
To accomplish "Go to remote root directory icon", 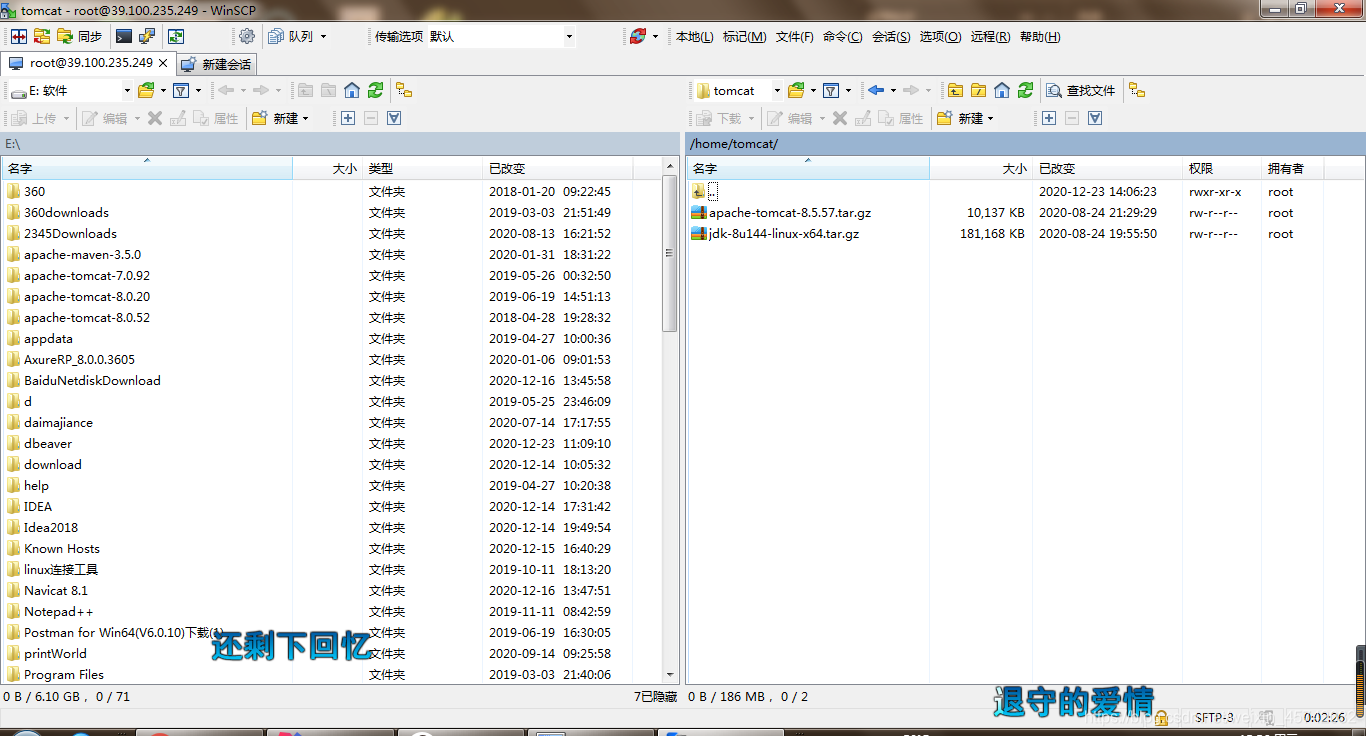I will click(x=979, y=90).
